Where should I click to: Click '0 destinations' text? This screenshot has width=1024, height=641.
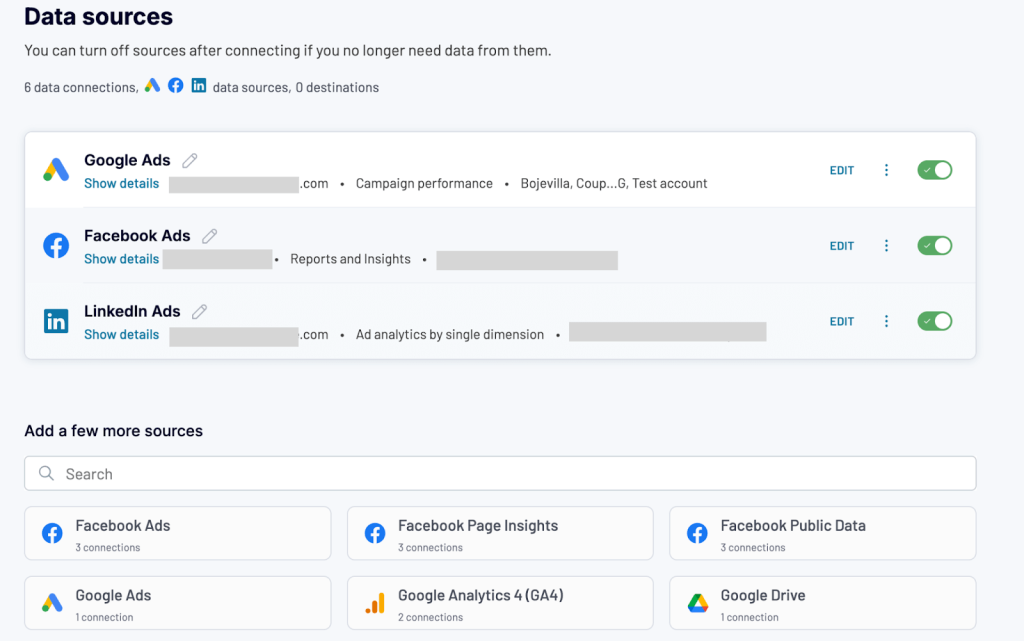337,87
